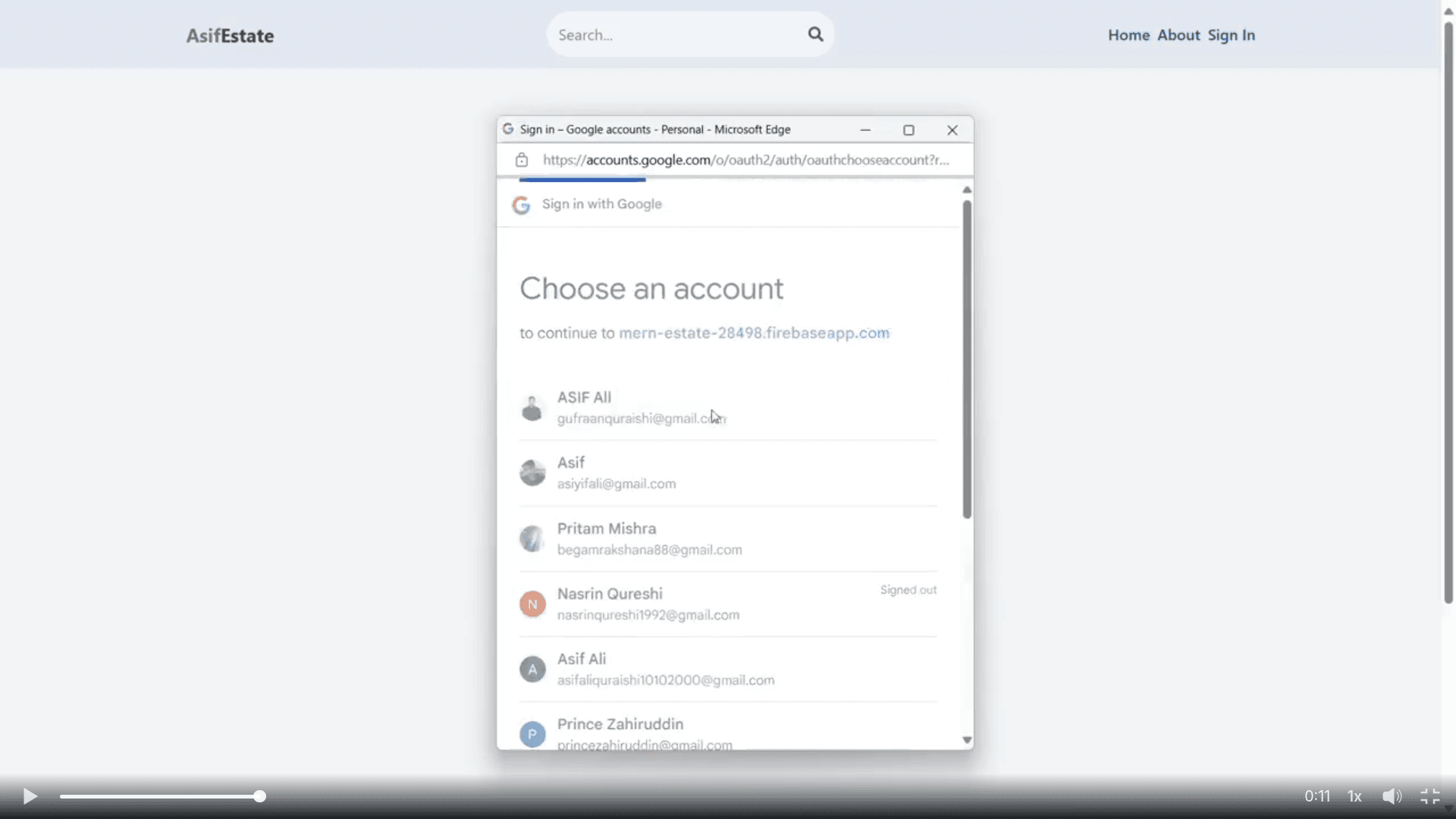Minimize the Google sign-in popup
The height and width of the screenshot is (819, 1456).
tap(865, 130)
